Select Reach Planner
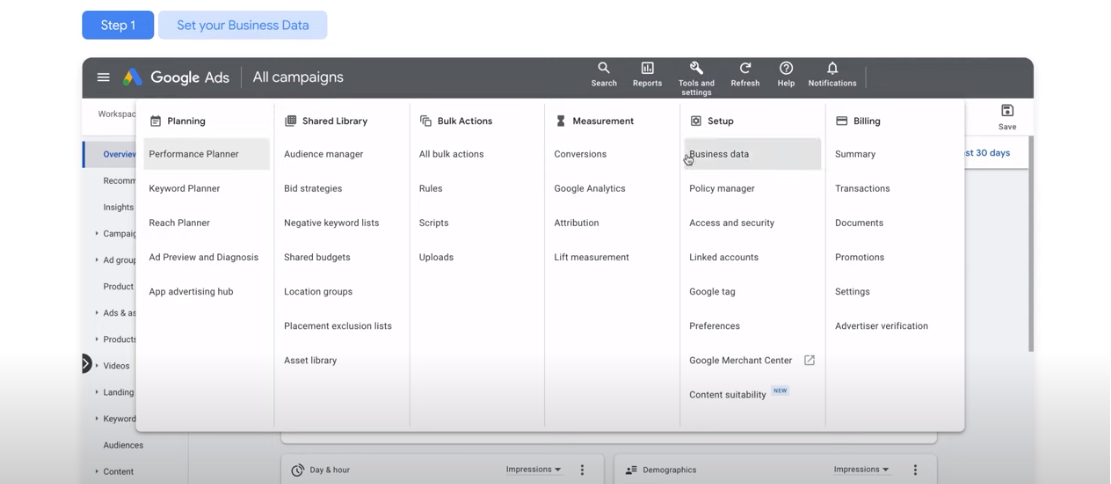Viewport: 1111px width, 484px height. click(x=179, y=223)
